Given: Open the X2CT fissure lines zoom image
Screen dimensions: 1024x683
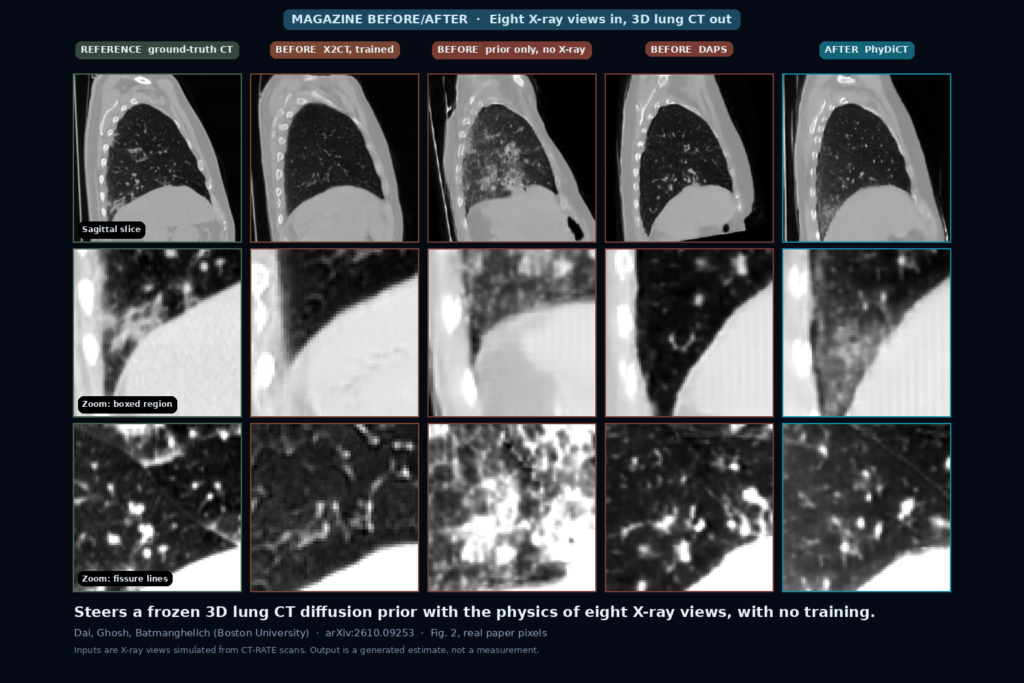Looking at the screenshot, I should [x=334, y=507].
